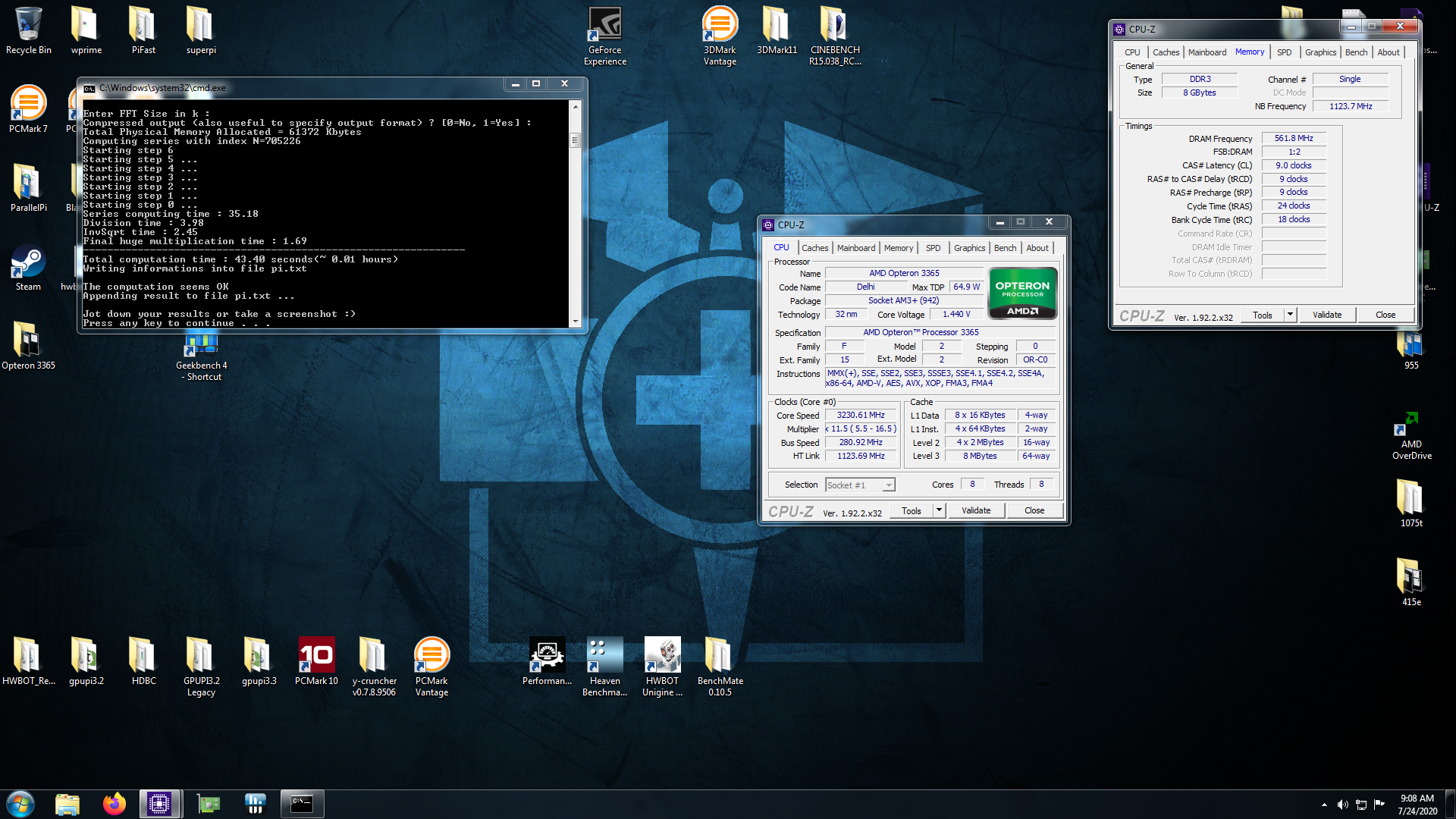Open Memory tab in front CPU-Z window
Viewport: 1456px width, 819px height.
click(899, 248)
